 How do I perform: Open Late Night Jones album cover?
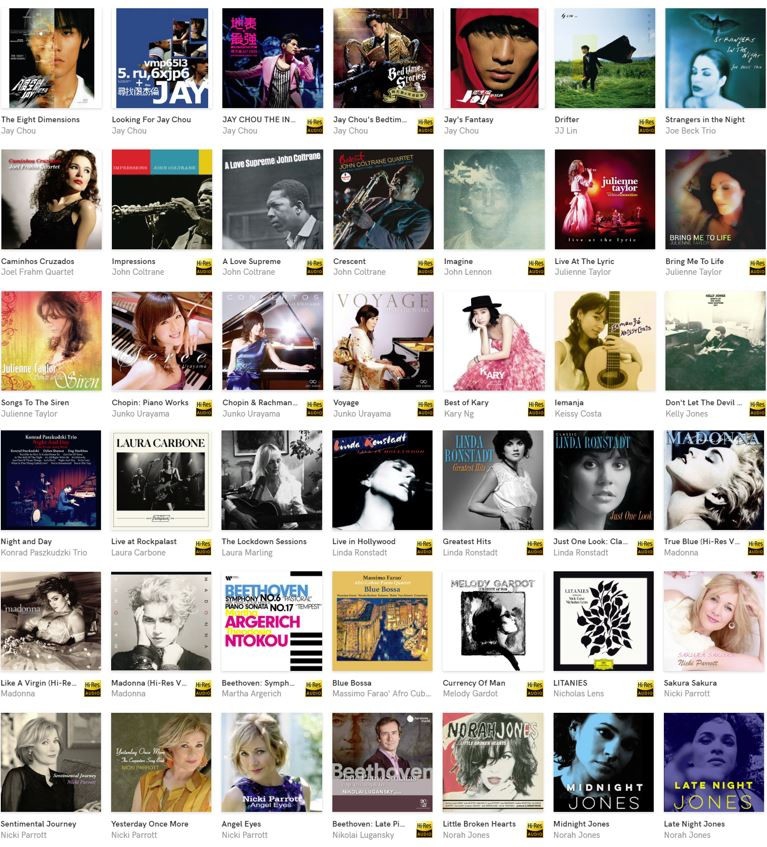(714, 762)
